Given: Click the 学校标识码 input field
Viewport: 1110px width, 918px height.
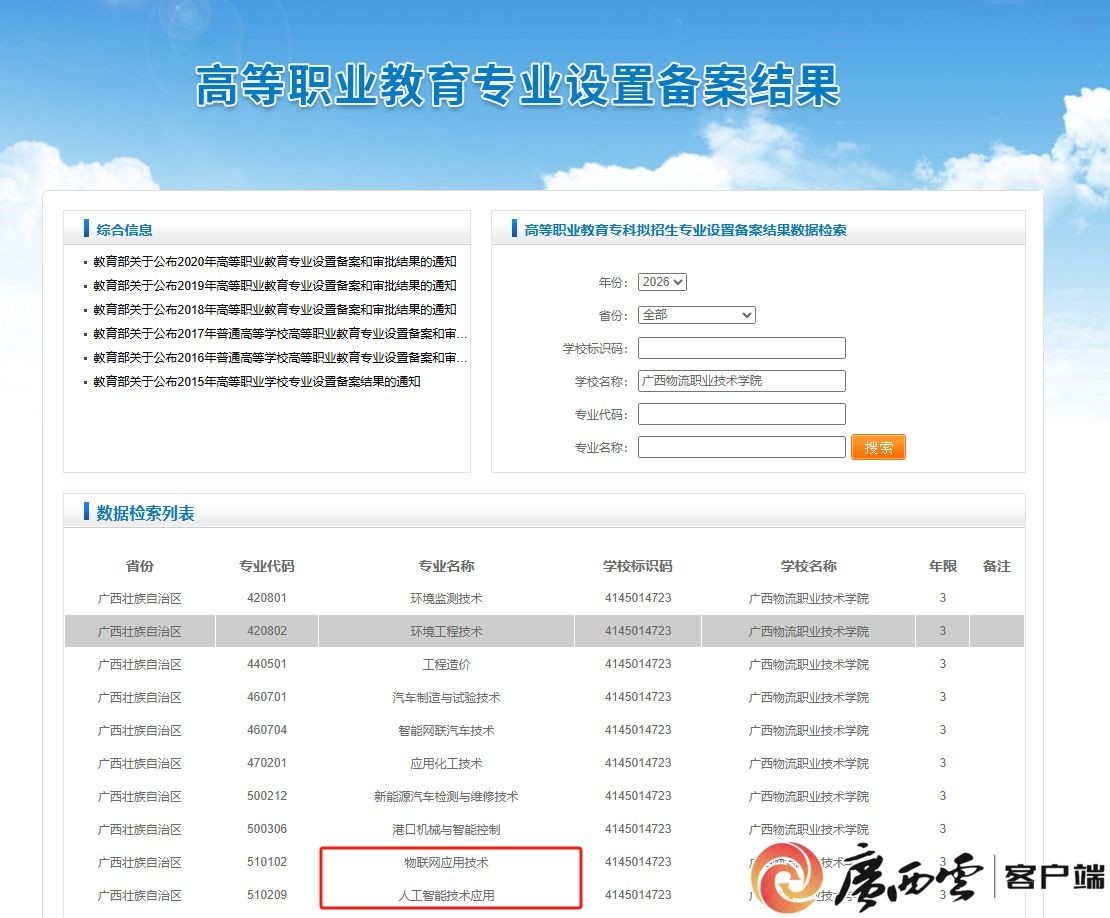Looking at the screenshot, I should [x=741, y=348].
